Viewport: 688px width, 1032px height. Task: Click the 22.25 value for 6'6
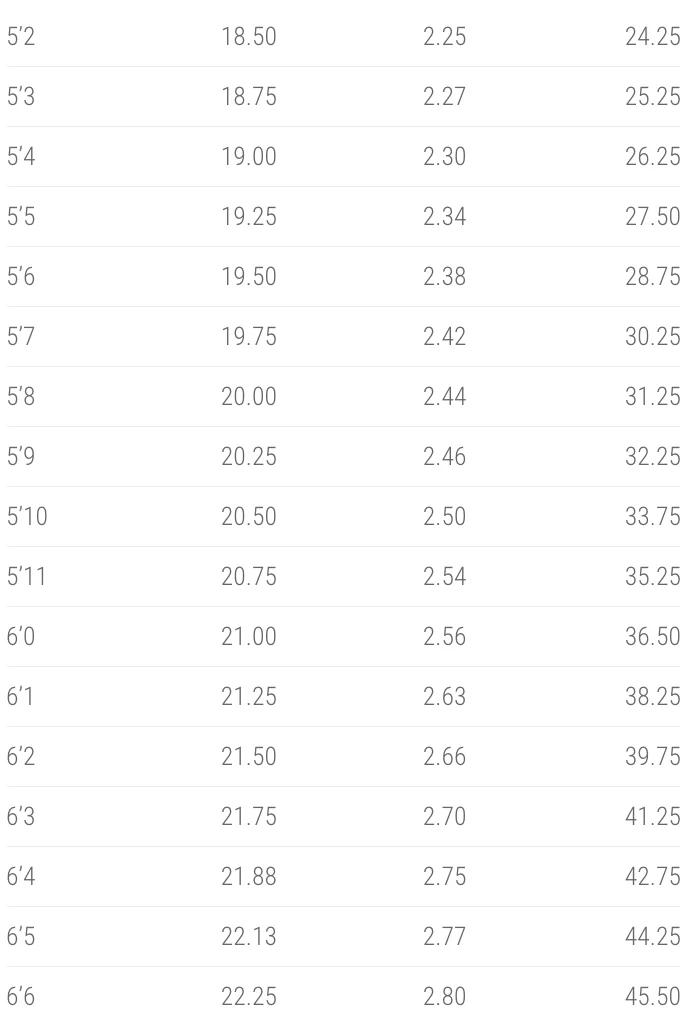pyautogui.click(x=249, y=996)
